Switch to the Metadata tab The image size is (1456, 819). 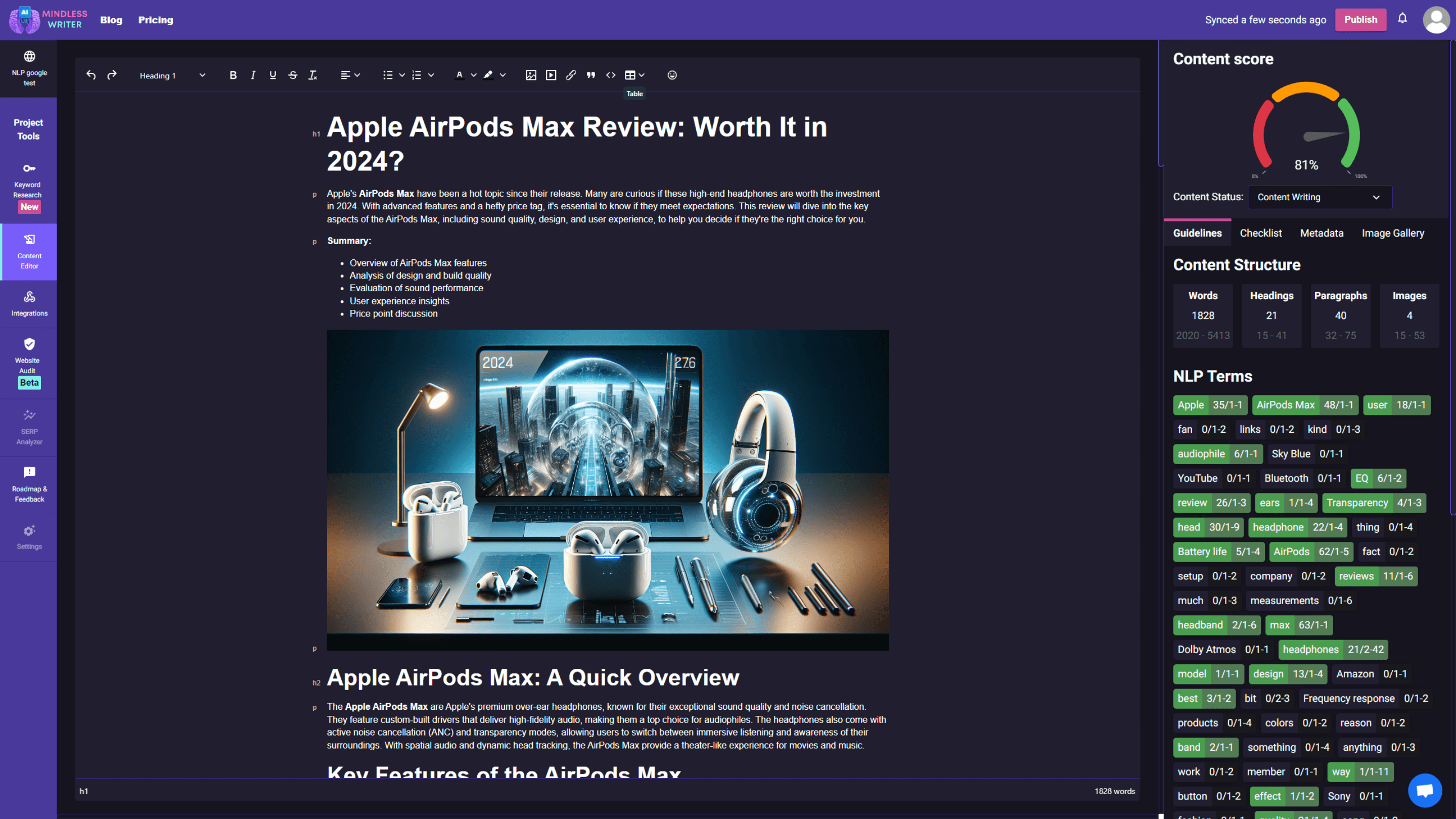point(1322,233)
